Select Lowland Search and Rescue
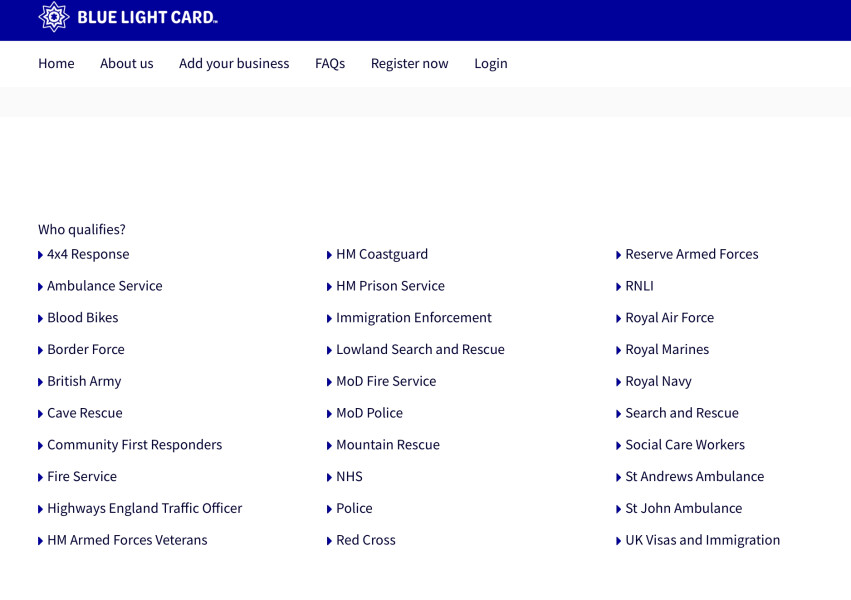The image size is (851, 600). [420, 349]
